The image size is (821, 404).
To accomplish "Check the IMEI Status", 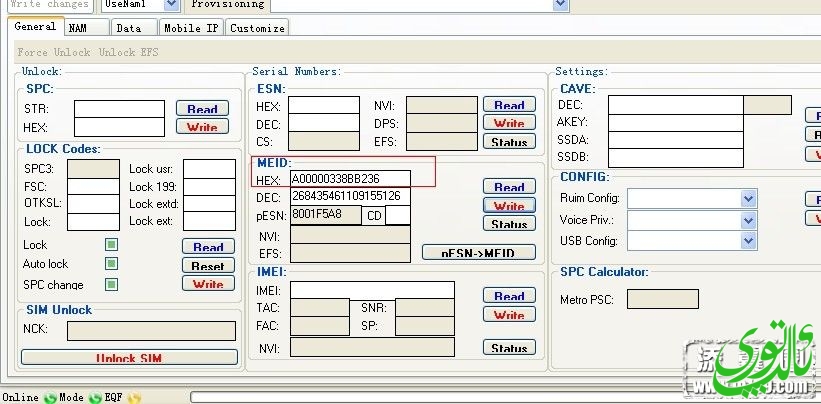I will pos(509,347).
